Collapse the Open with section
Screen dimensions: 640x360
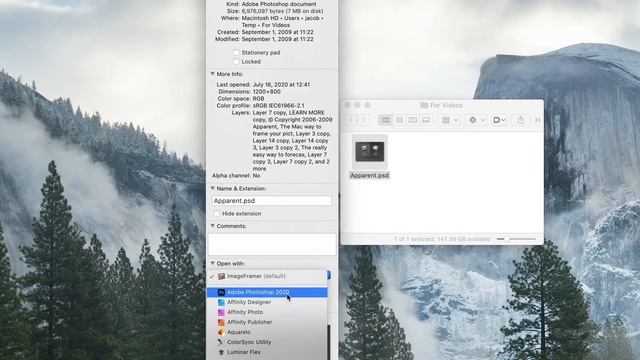point(213,264)
